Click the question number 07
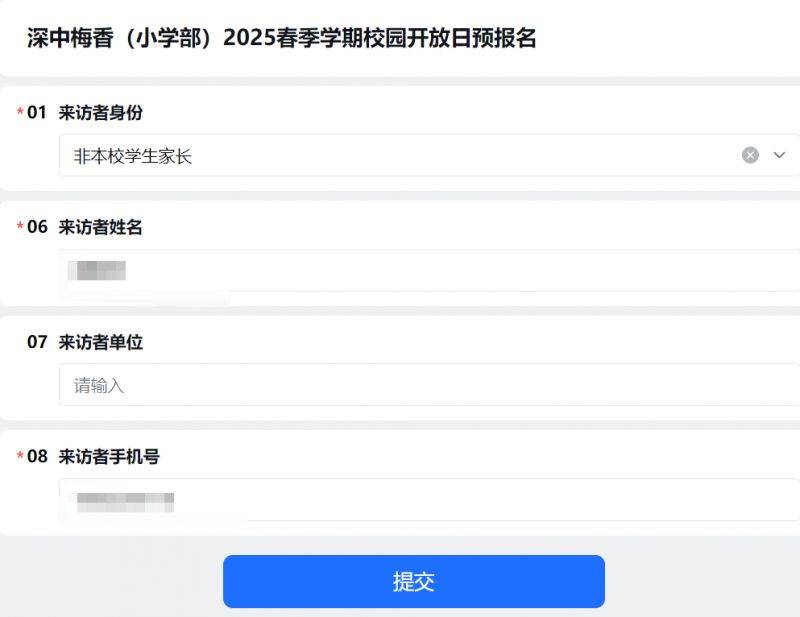This screenshot has width=800, height=617. (x=37, y=342)
